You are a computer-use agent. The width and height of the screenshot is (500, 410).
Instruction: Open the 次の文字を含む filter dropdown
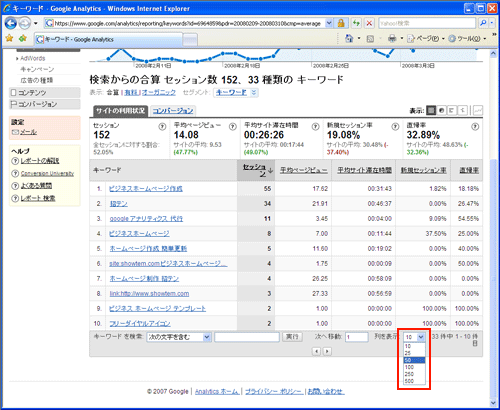179,337
